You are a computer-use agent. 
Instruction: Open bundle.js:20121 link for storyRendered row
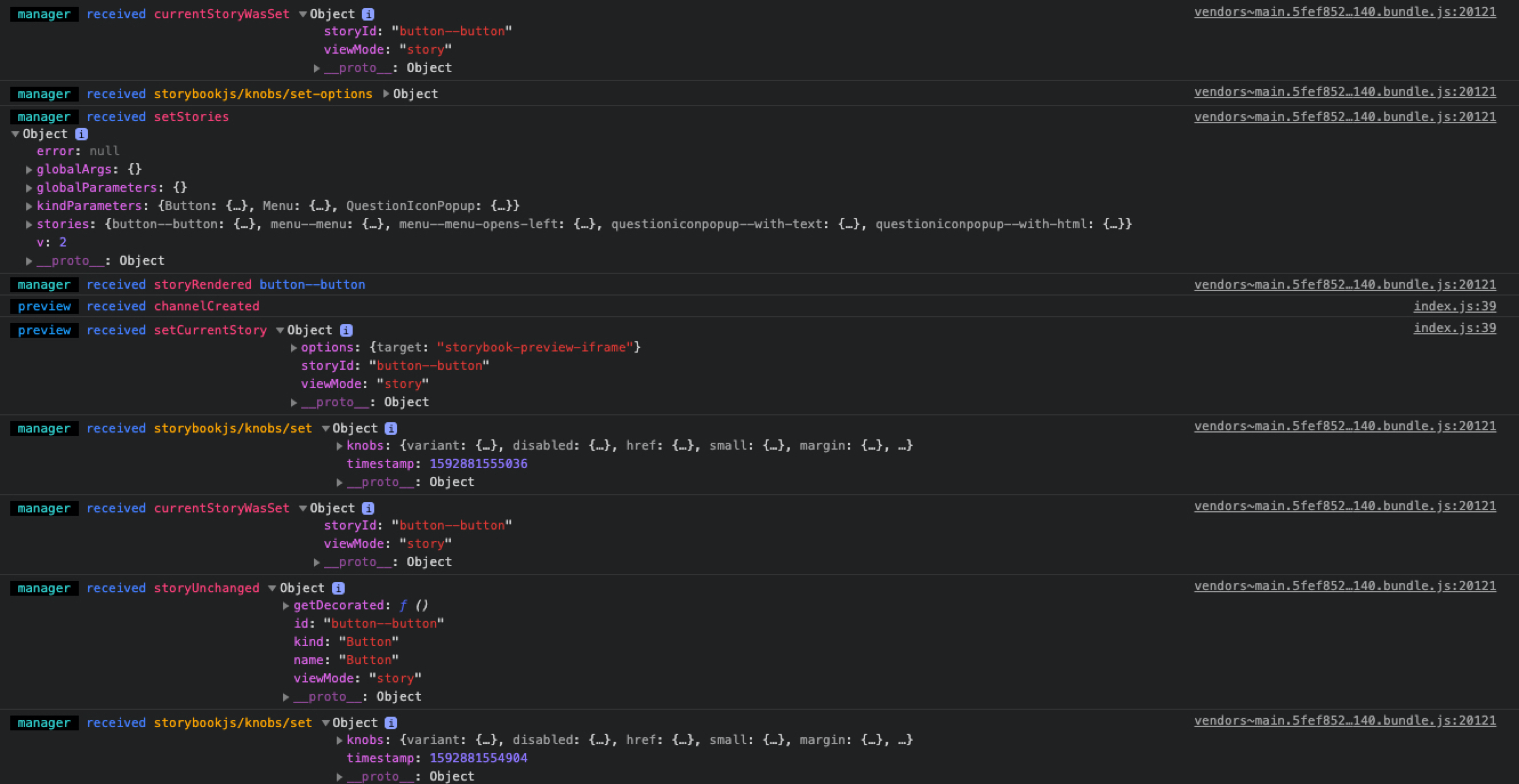[1344, 284]
